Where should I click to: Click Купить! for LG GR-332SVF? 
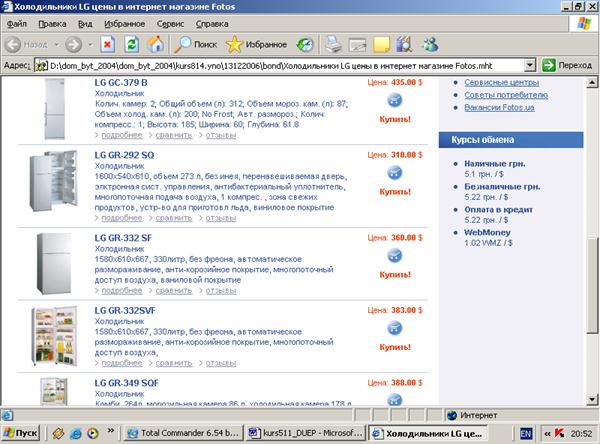click(395, 347)
